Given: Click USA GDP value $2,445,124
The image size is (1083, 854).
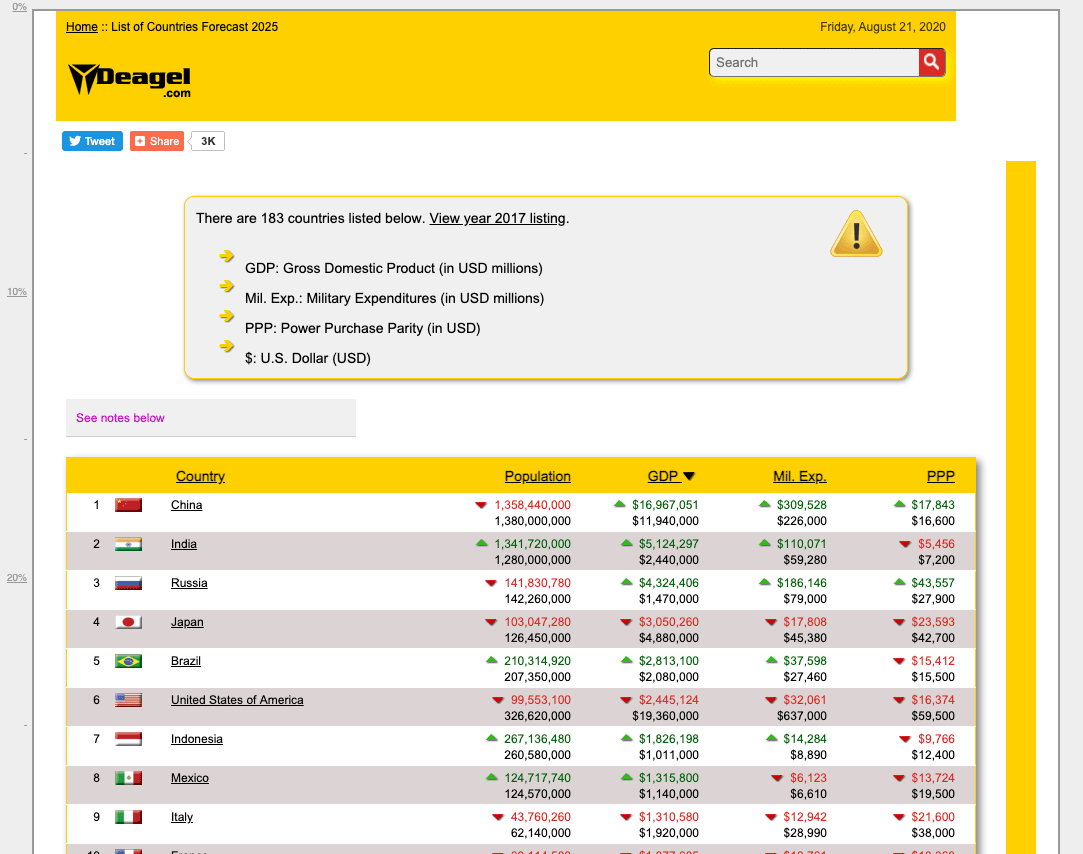Looking at the screenshot, I should (x=669, y=700).
